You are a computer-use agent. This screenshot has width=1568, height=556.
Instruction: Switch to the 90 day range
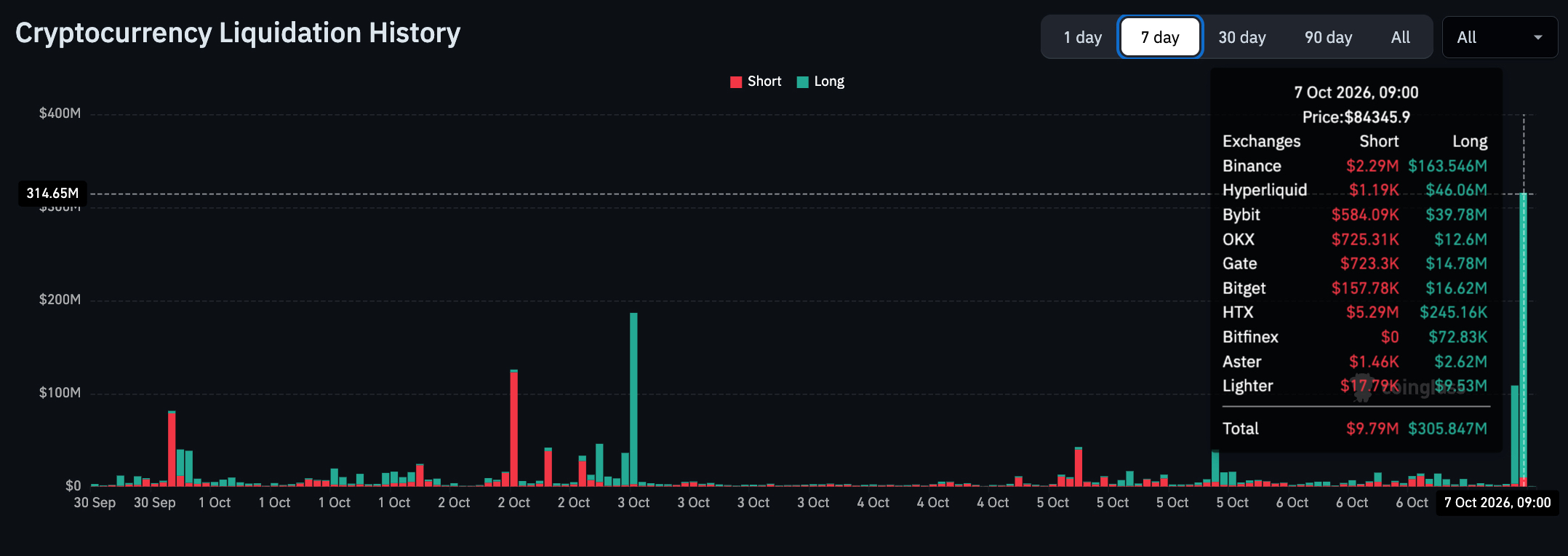pos(1328,37)
